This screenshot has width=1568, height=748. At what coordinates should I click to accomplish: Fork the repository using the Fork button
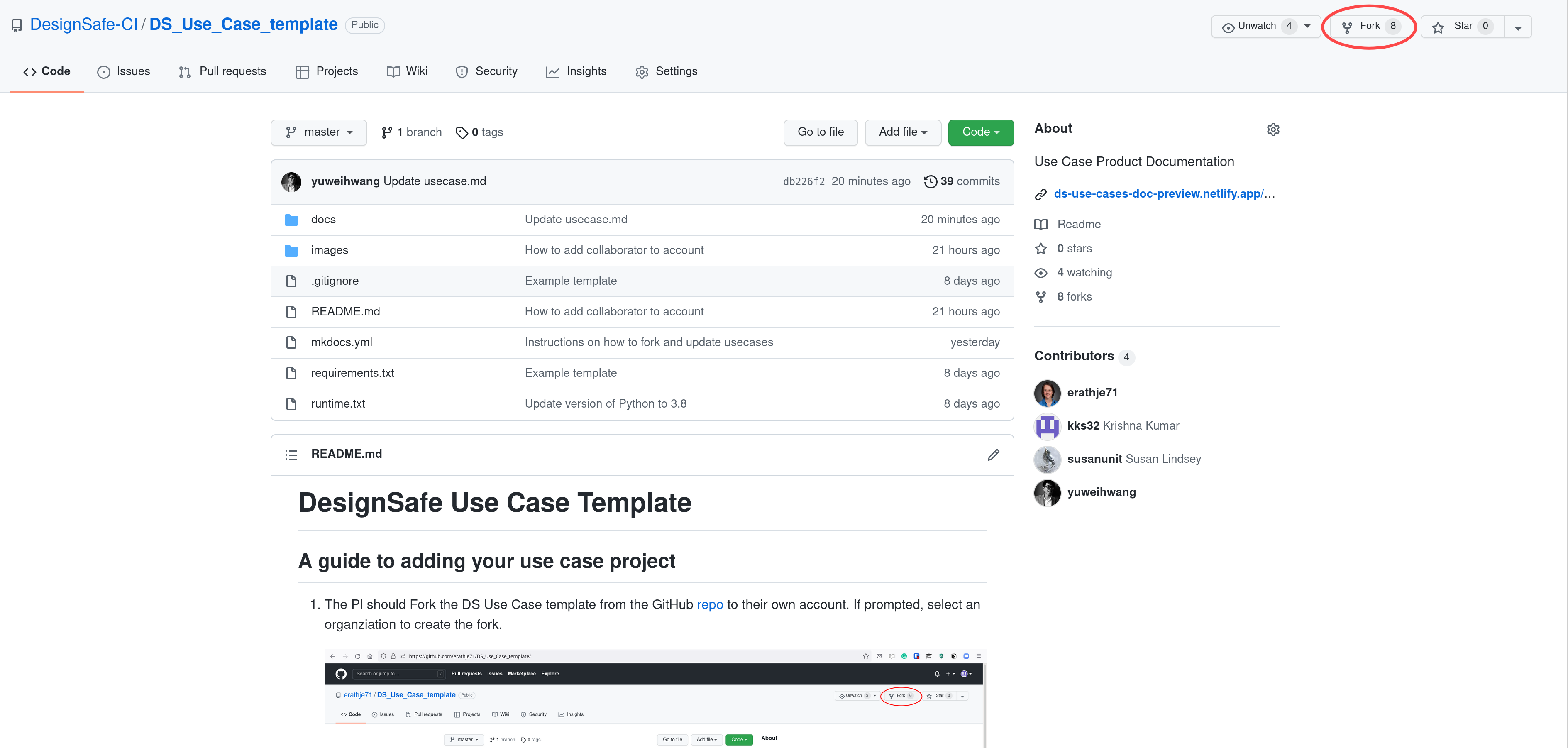[x=1370, y=26]
